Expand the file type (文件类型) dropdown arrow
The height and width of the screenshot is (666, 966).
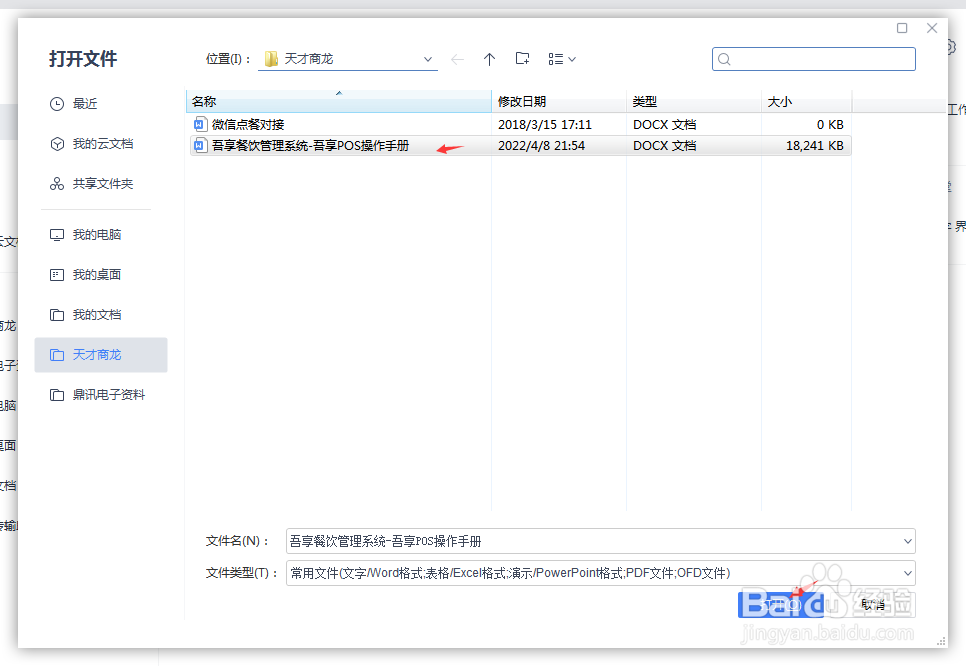[x=907, y=573]
